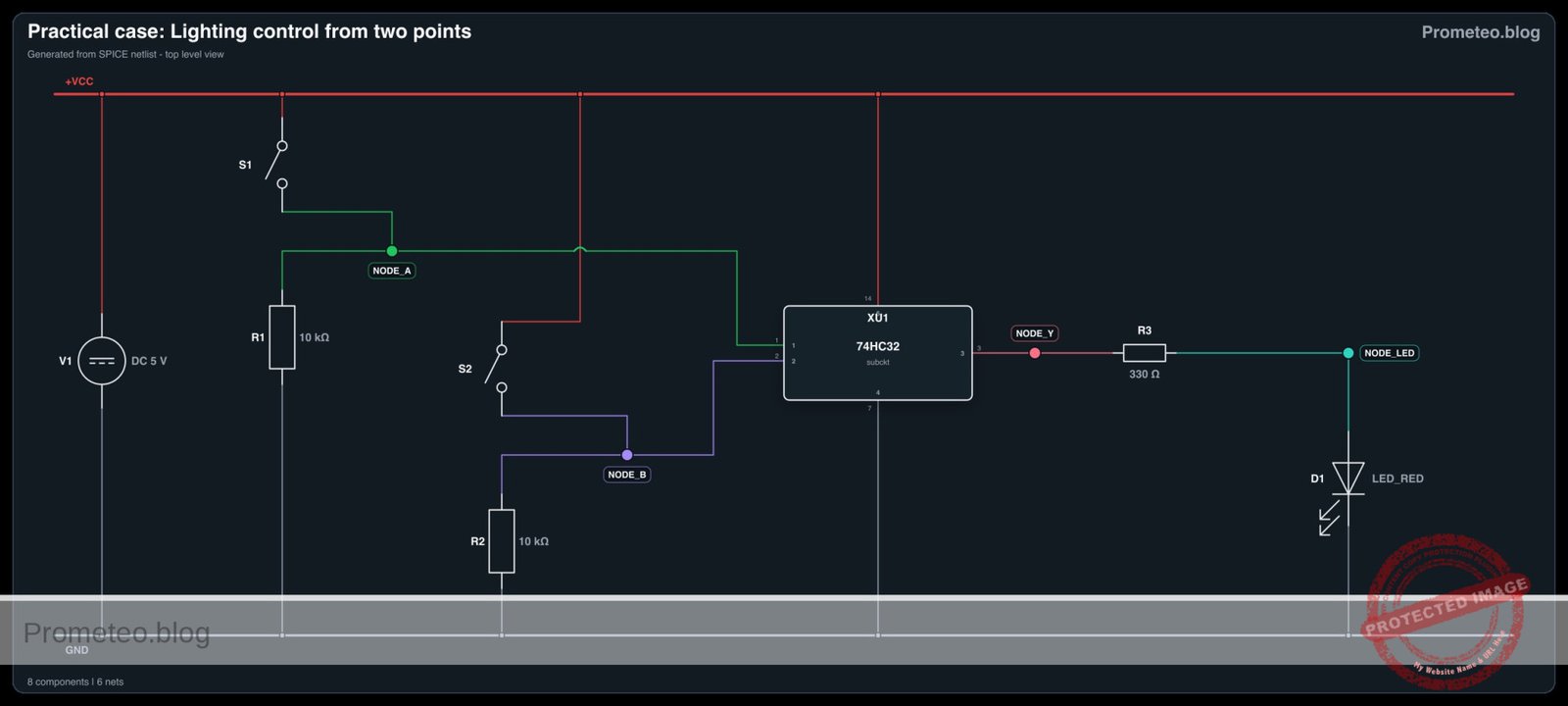Screen dimensions: 1568x706
Task: Click the 'Generated from SPICE netlist' subtitle
Action: pyautogui.click(x=125, y=54)
